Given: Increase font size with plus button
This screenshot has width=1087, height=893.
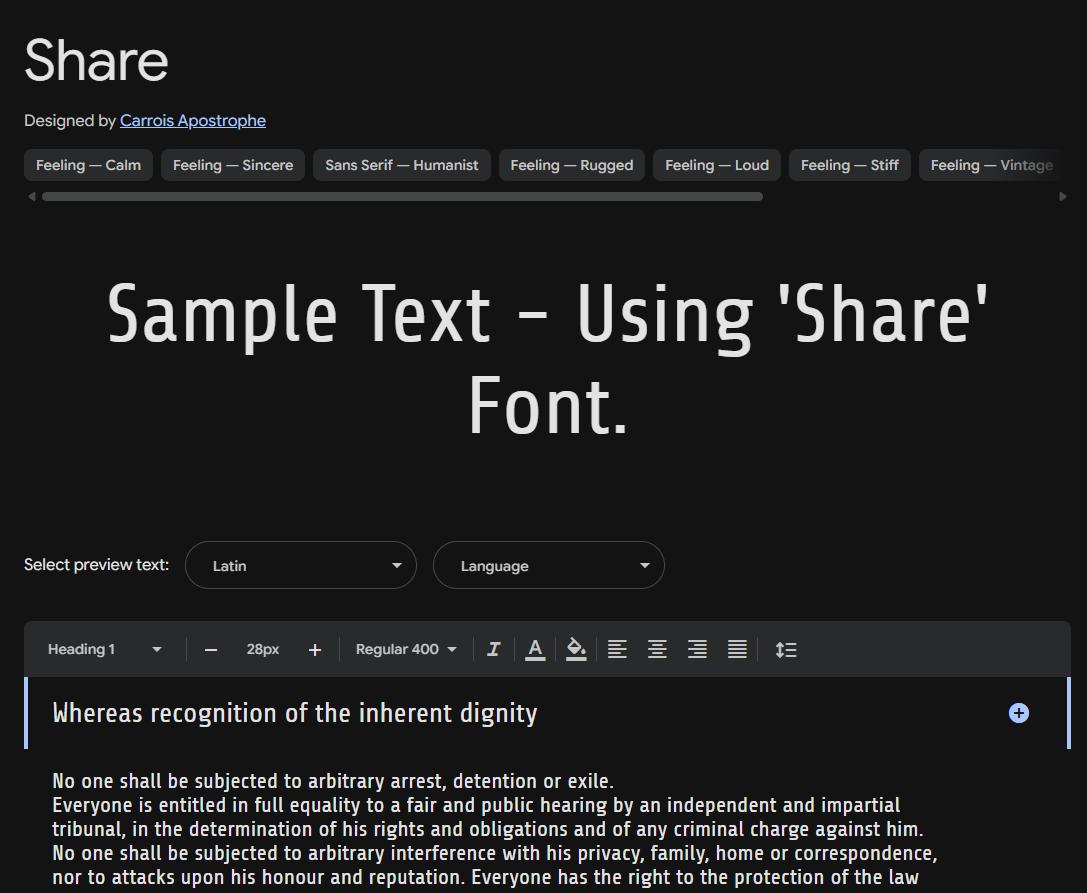Looking at the screenshot, I should (315, 650).
